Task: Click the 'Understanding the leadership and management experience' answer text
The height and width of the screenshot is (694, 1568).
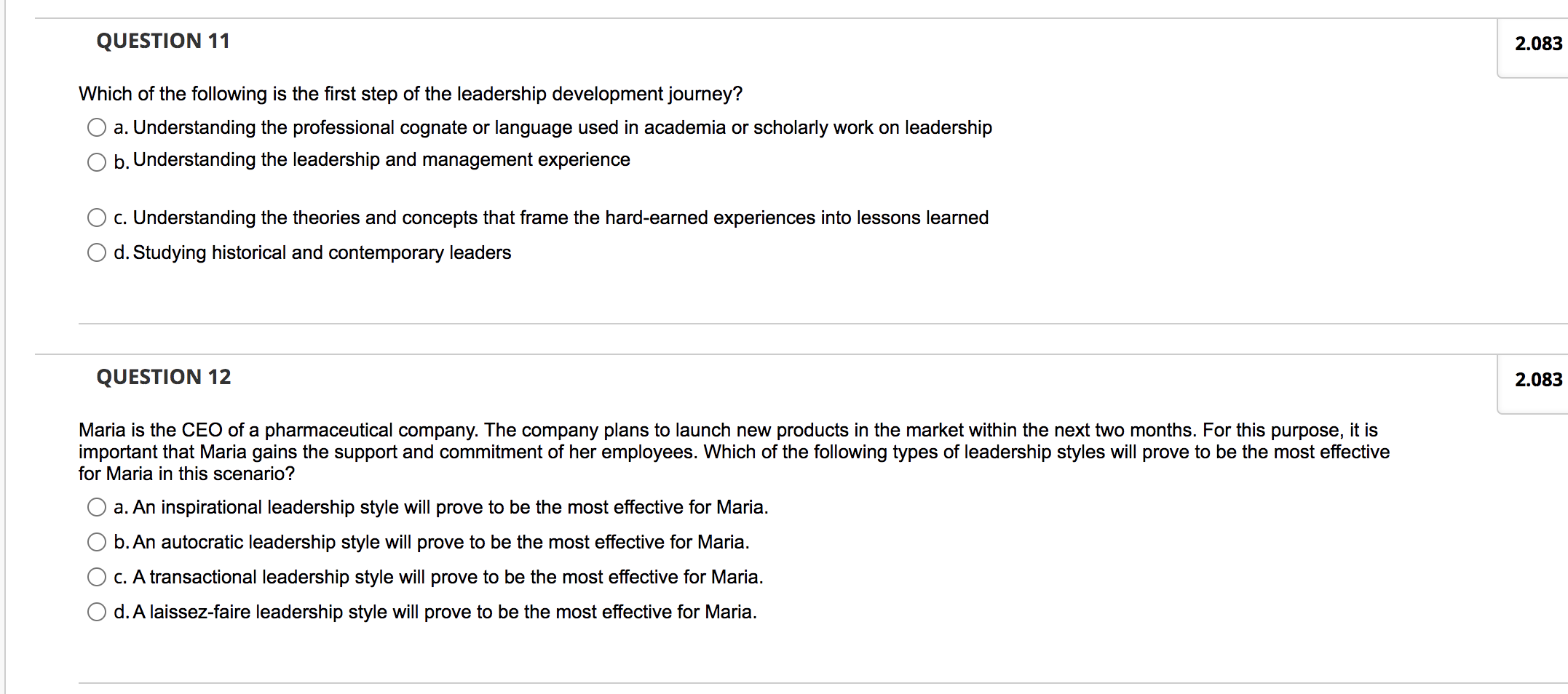Action: pyautogui.click(x=381, y=160)
